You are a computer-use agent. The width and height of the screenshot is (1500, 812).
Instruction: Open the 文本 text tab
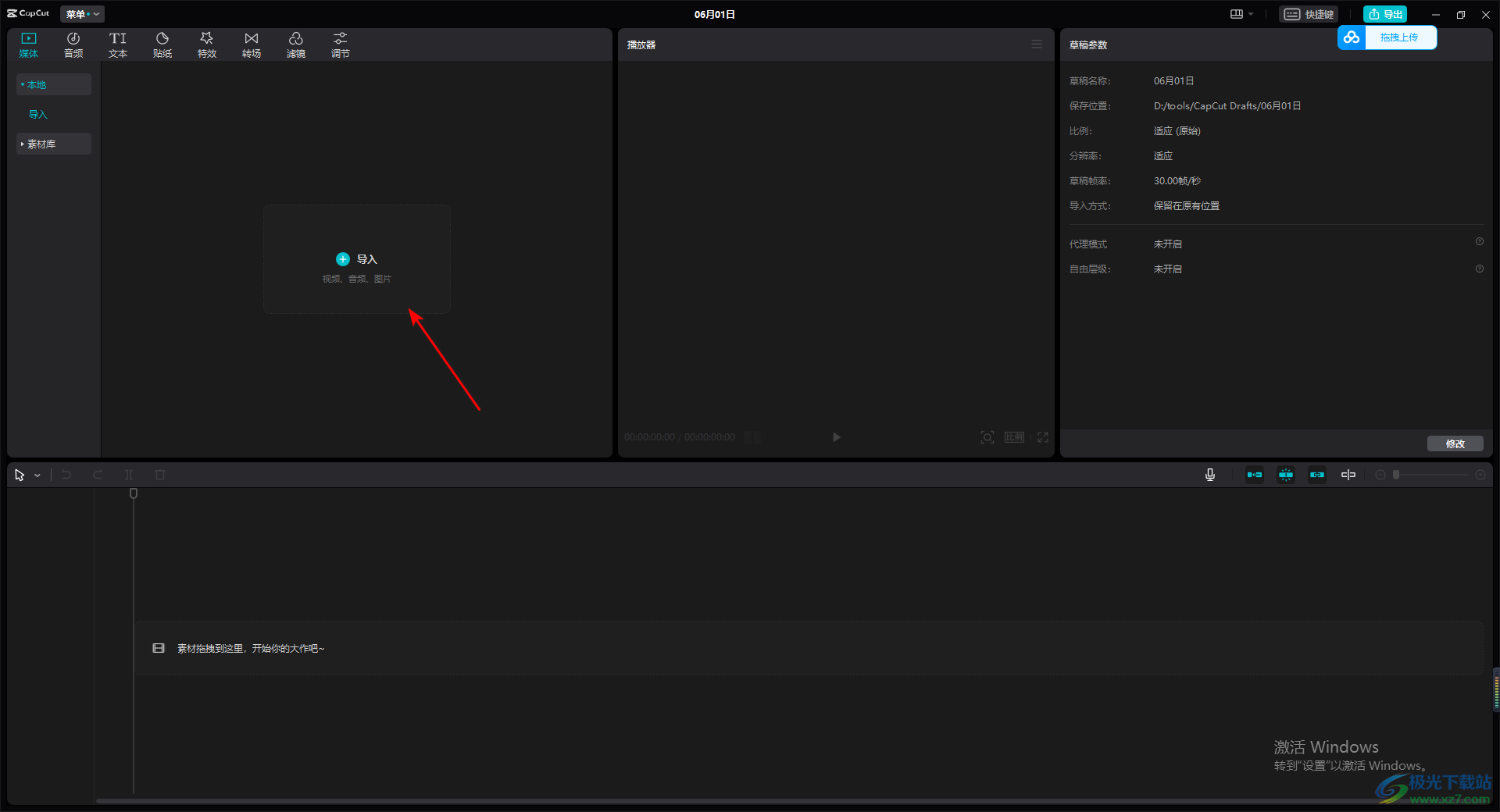click(x=118, y=45)
